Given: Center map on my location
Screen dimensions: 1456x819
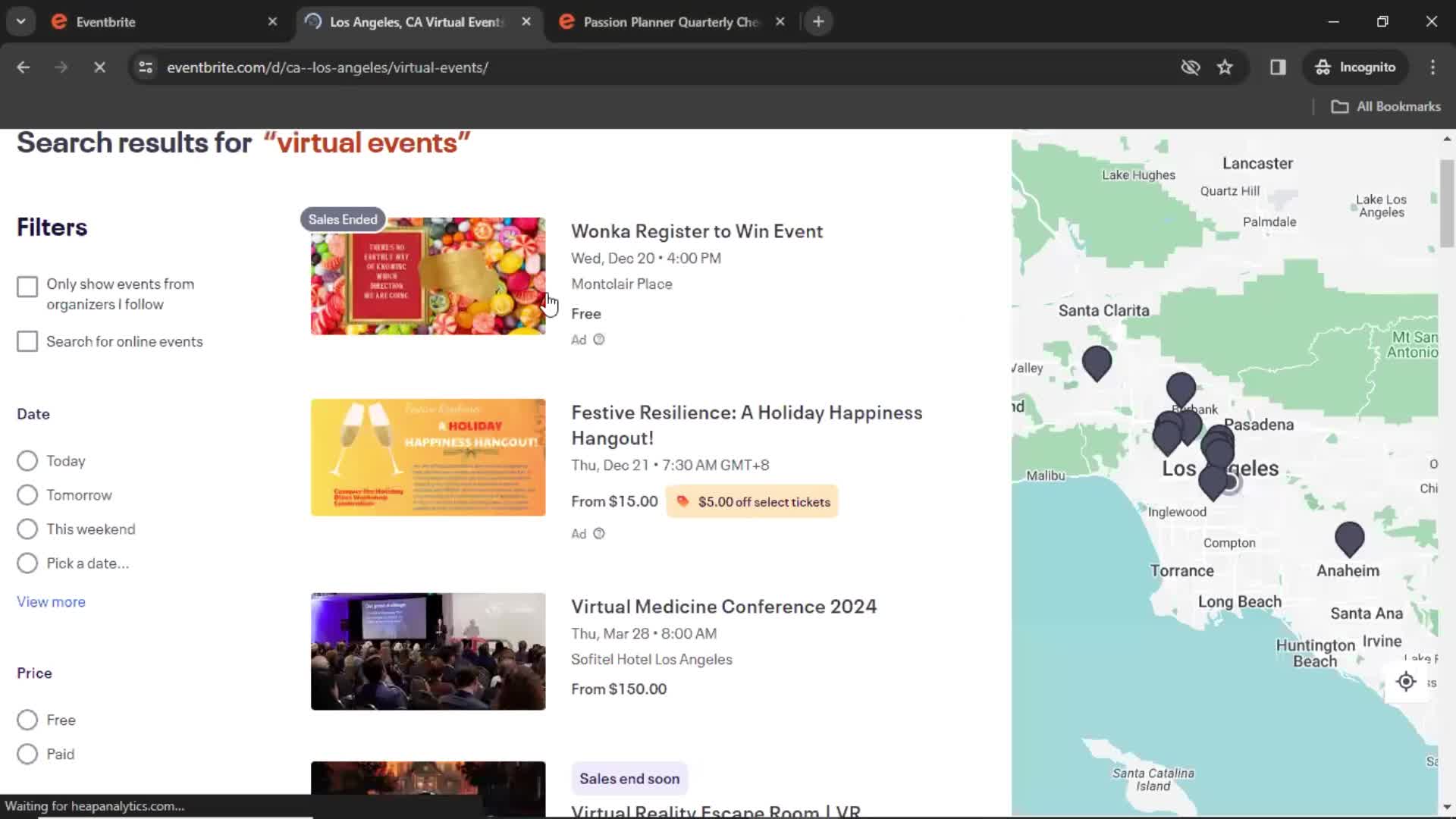Looking at the screenshot, I should click(x=1406, y=681).
